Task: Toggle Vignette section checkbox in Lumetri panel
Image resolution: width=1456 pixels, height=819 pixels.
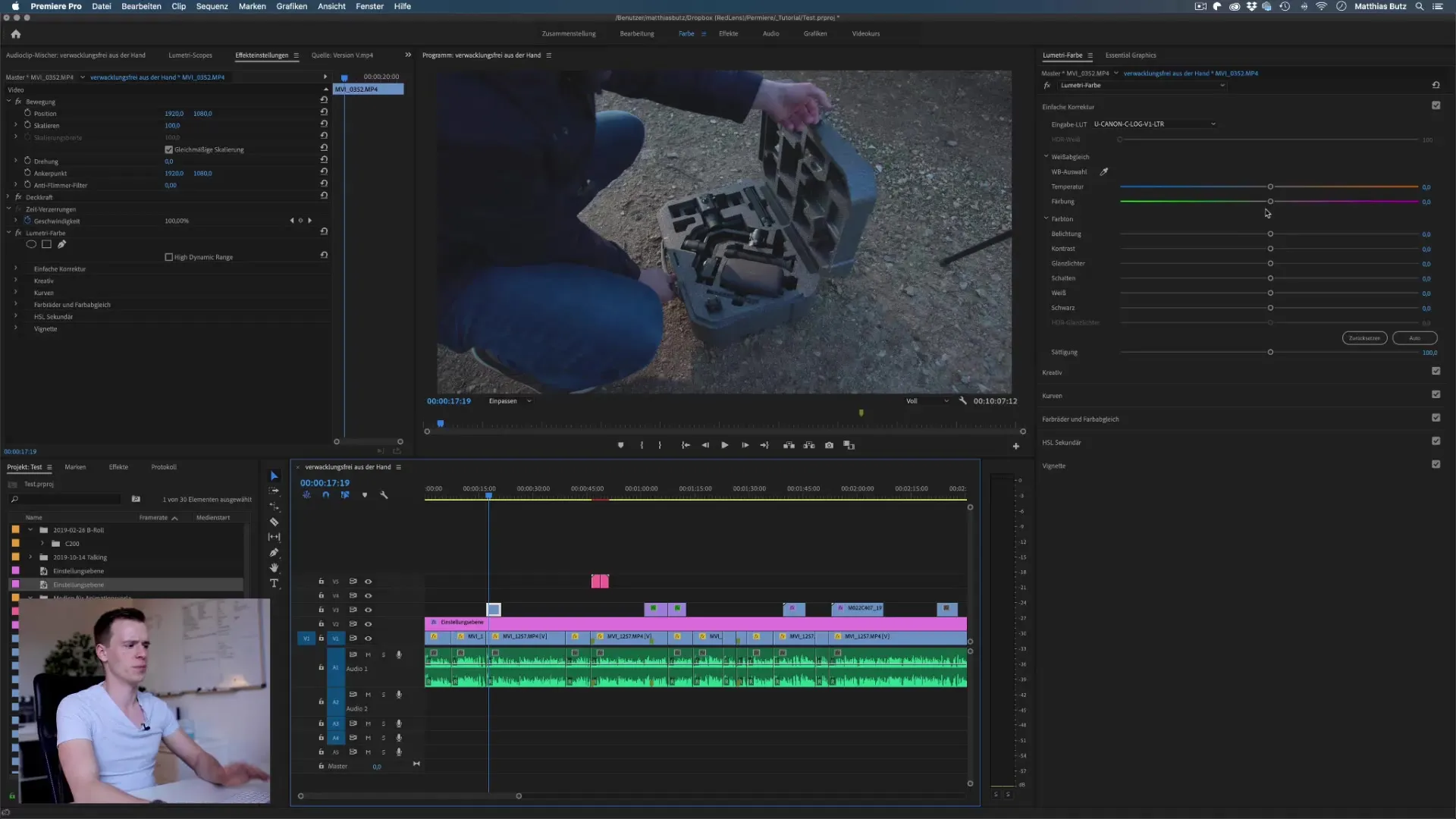Action: (1436, 464)
